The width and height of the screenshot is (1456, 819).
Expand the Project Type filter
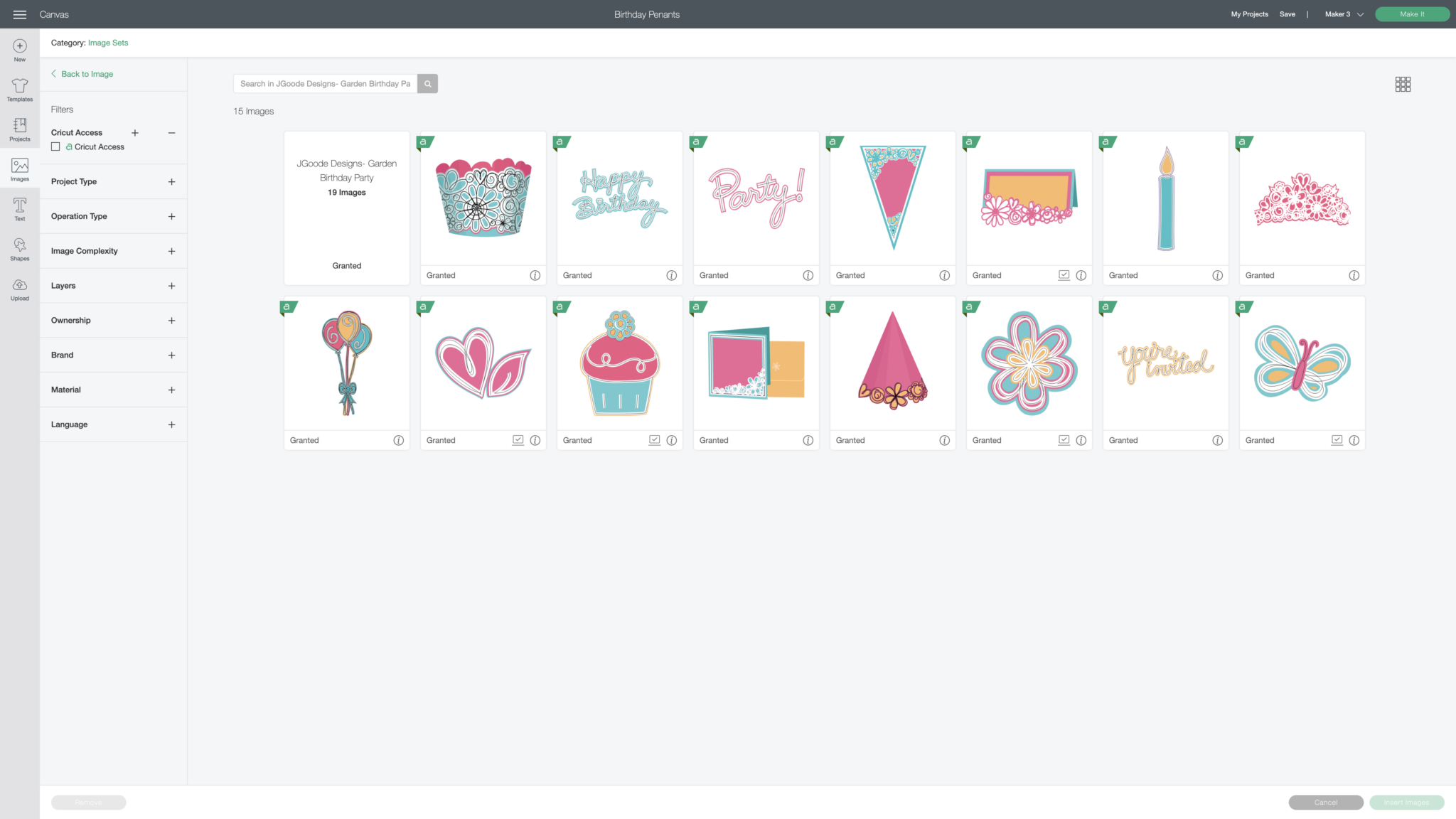click(x=171, y=182)
